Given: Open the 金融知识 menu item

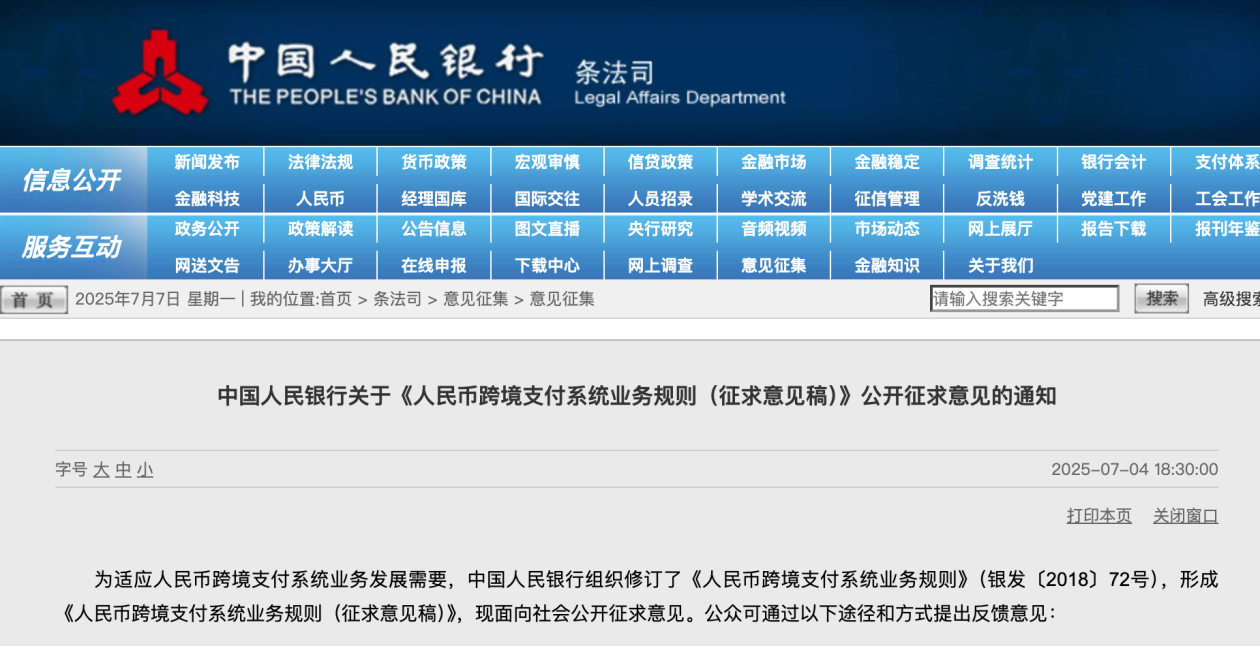Looking at the screenshot, I should point(887,266).
